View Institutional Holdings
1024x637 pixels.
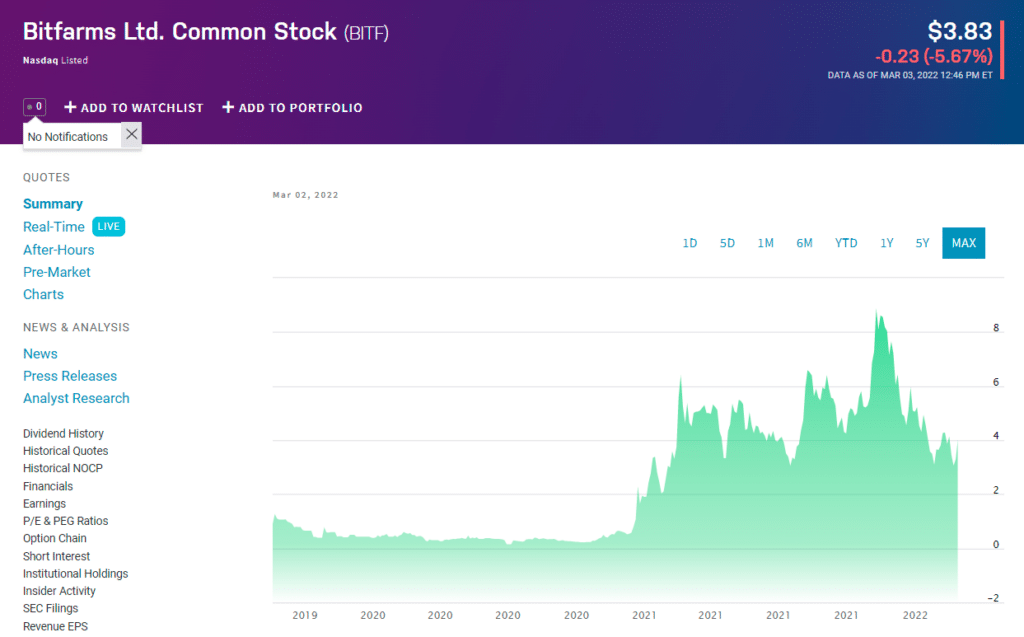[76, 574]
